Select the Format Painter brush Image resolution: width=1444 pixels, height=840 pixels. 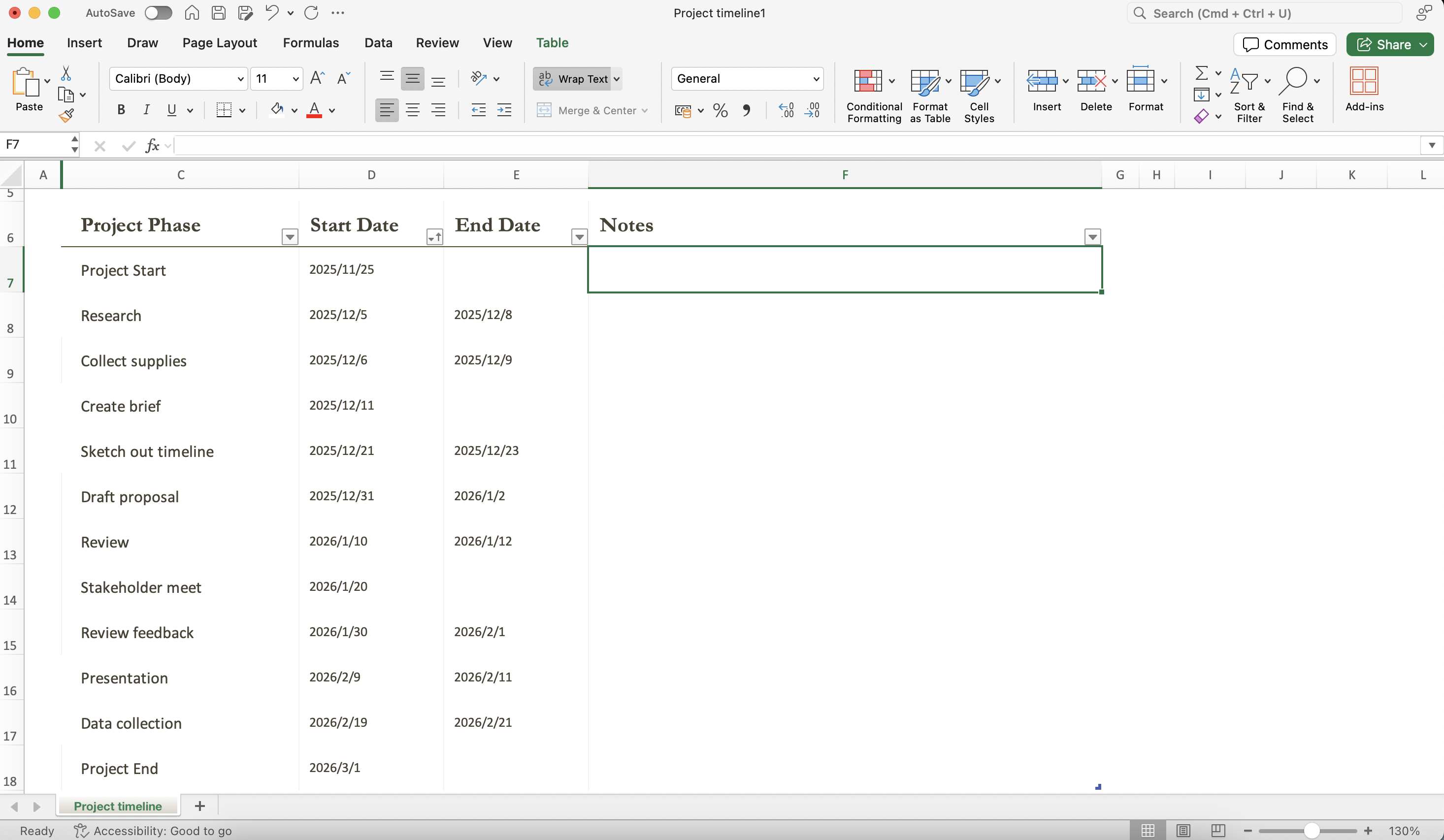(x=66, y=115)
